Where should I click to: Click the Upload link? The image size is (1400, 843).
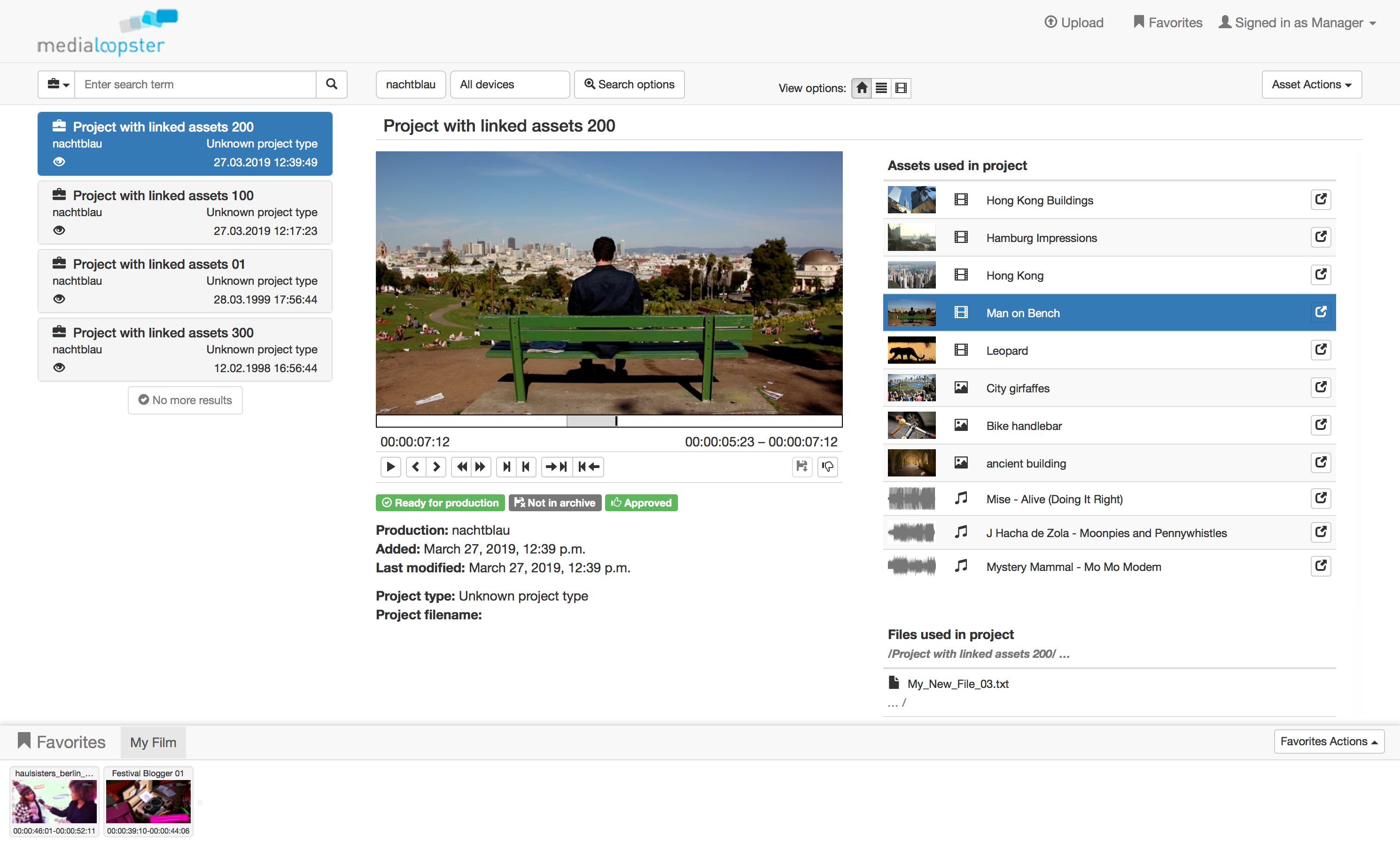coord(1073,23)
